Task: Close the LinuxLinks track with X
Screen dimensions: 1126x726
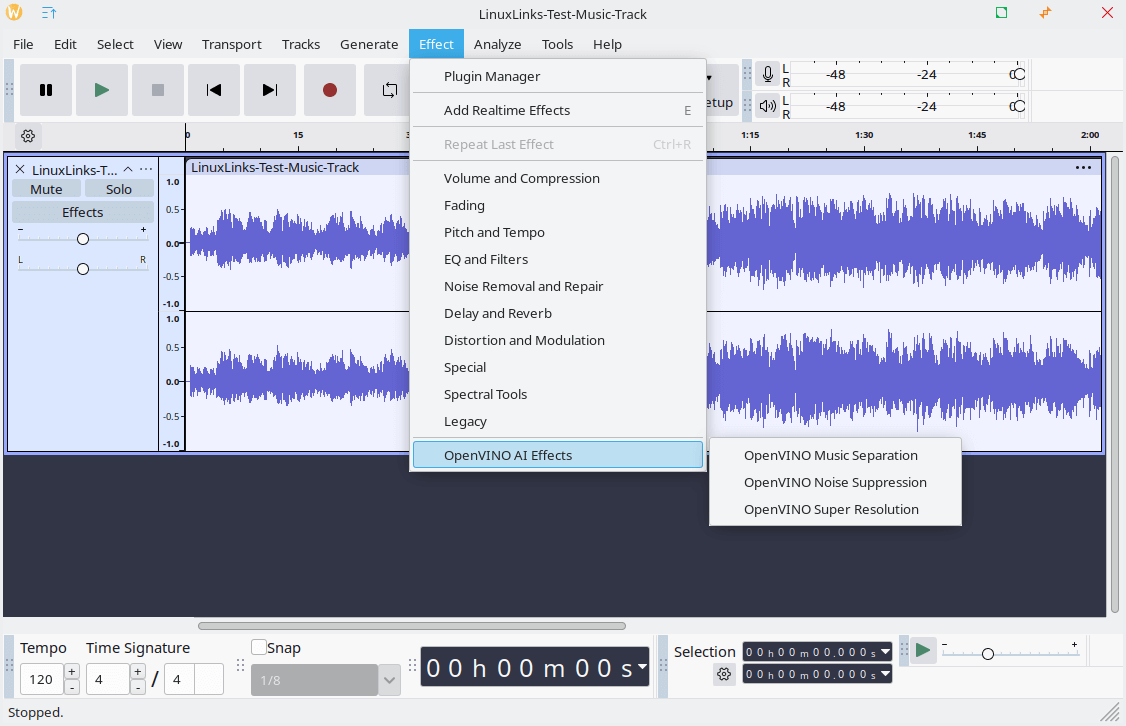Action: [x=20, y=169]
